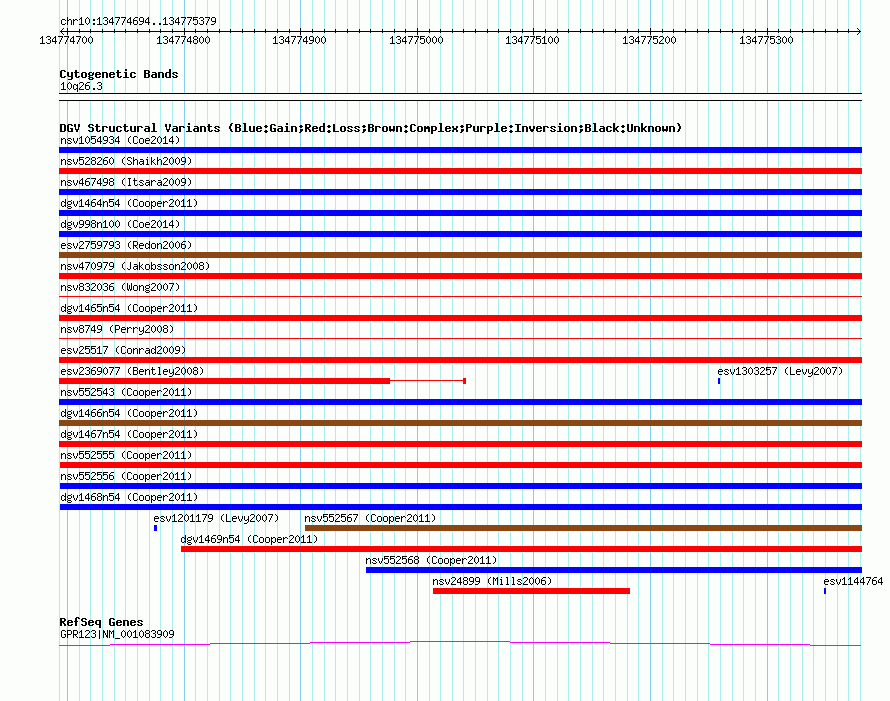
Task: Select the blue gain bar under nsv1054934
Action: (460, 150)
